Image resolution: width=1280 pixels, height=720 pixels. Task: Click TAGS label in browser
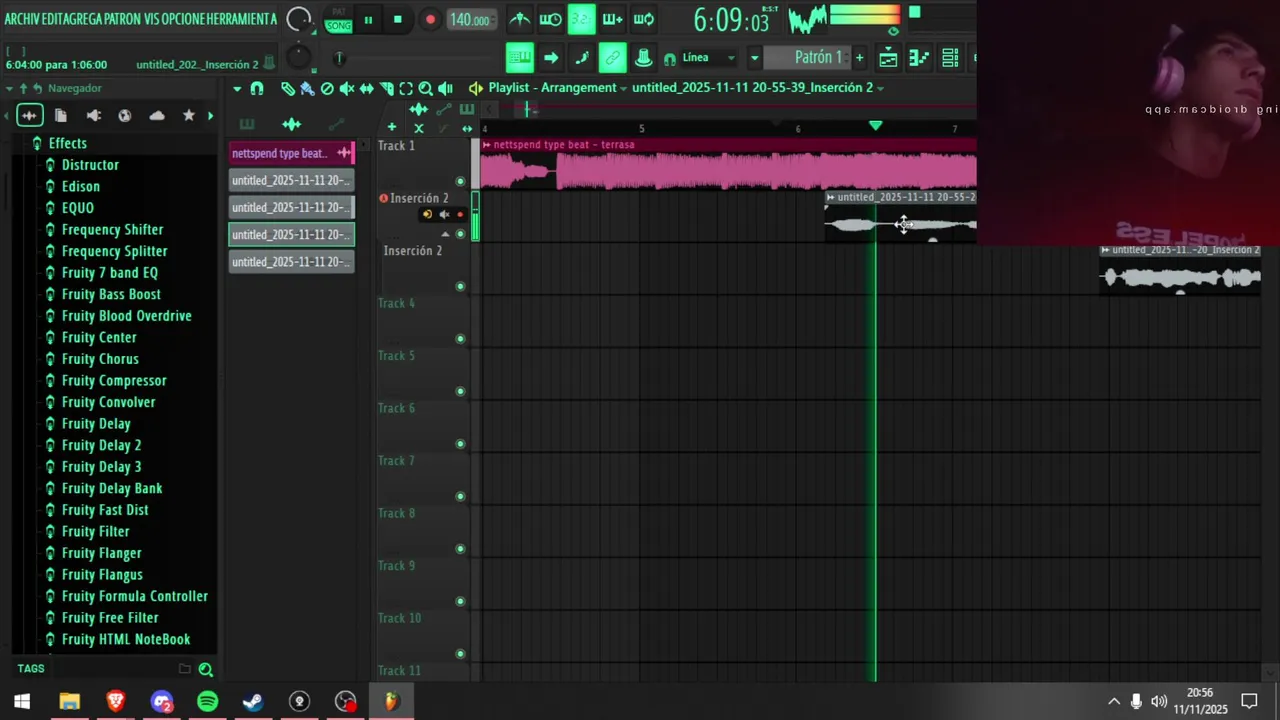coord(31,669)
